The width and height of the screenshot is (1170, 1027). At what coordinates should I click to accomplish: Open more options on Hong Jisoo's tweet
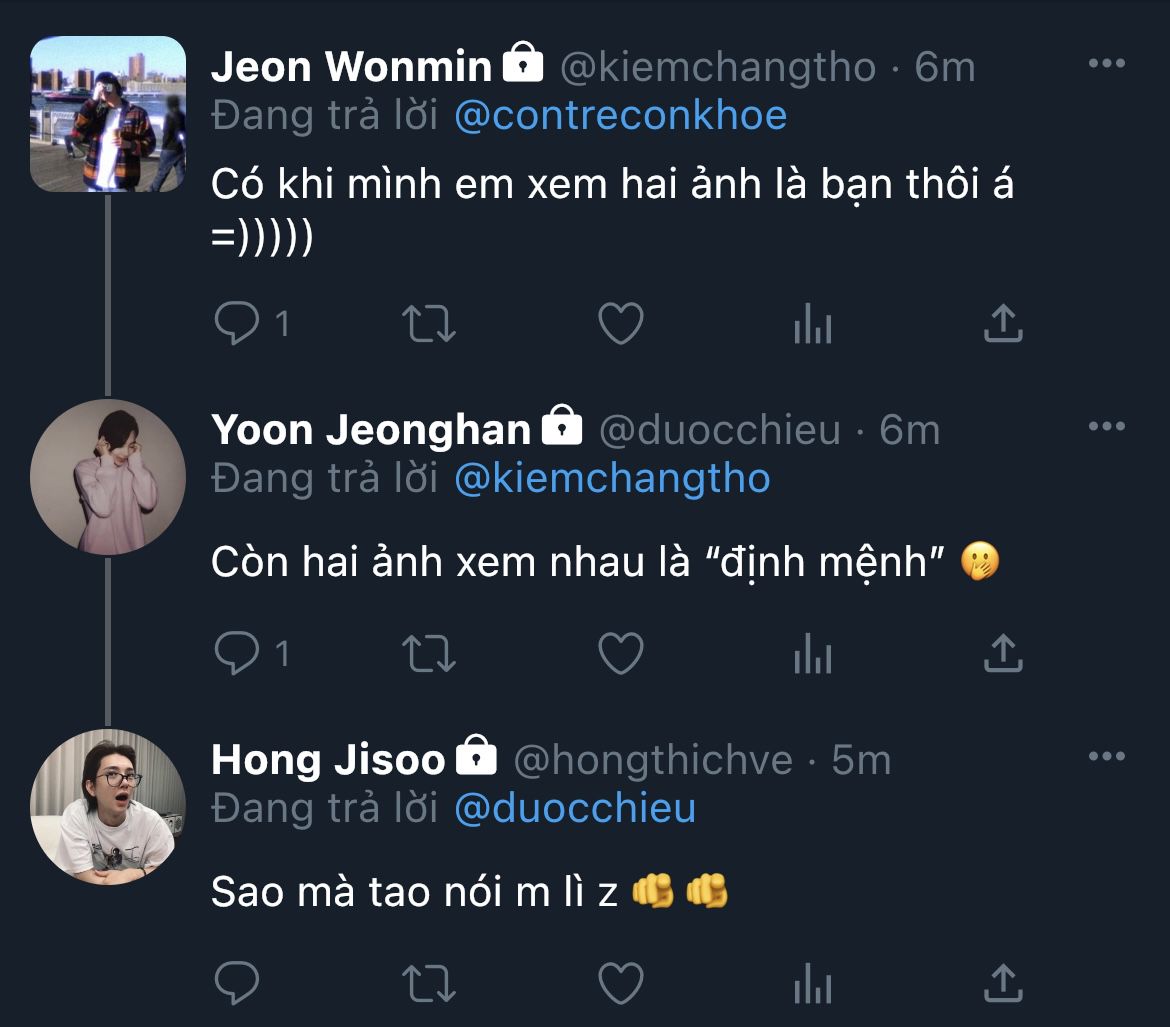click(1106, 757)
